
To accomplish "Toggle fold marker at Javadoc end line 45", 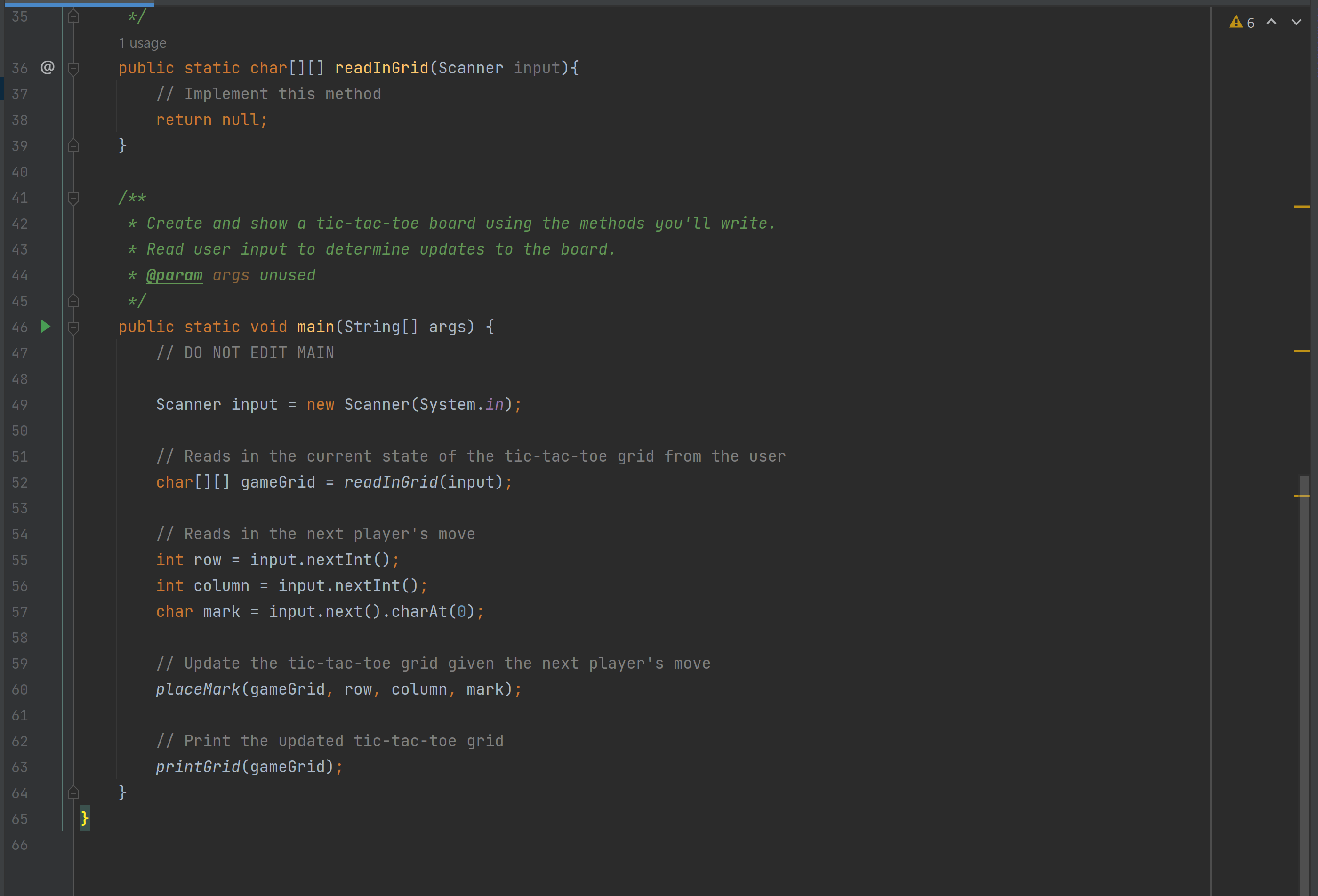I will point(73,301).
